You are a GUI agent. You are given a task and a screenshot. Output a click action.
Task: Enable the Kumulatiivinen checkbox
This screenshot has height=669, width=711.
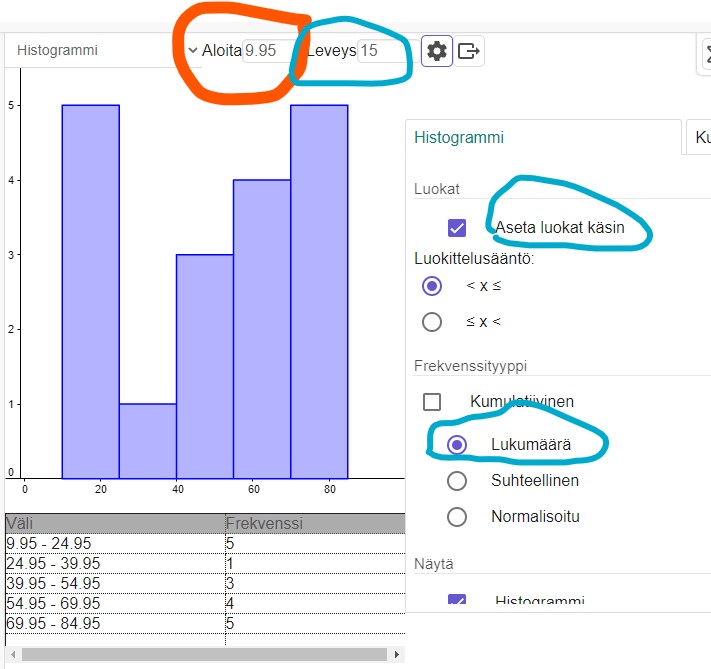tap(432, 401)
